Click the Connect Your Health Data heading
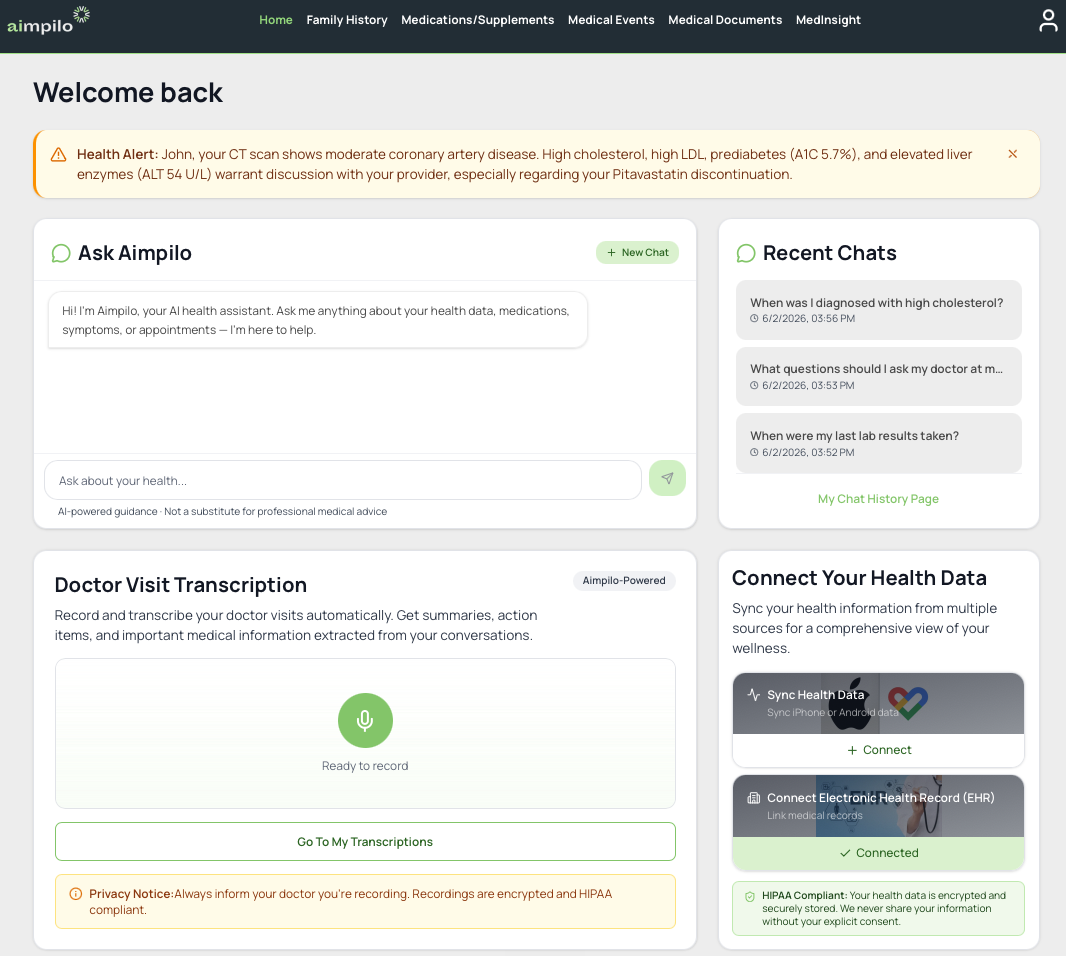 pos(859,578)
